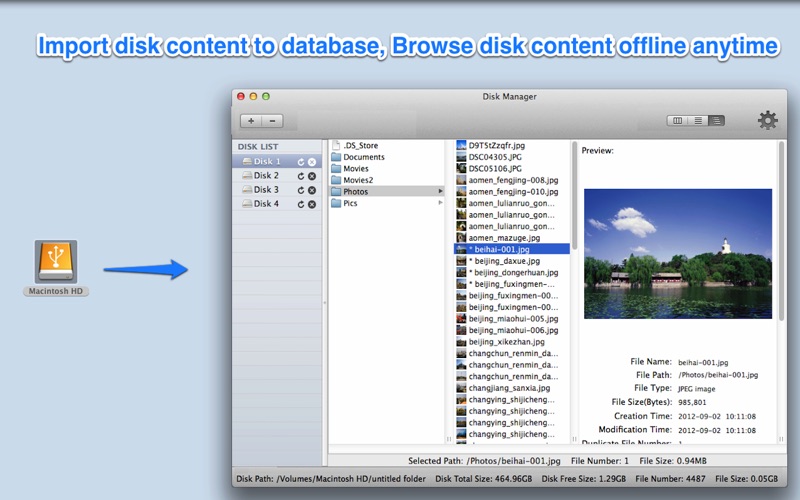This screenshot has width=800, height=500.
Task: Select file aomen_fengjing-008.jpg
Action: [512, 180]
